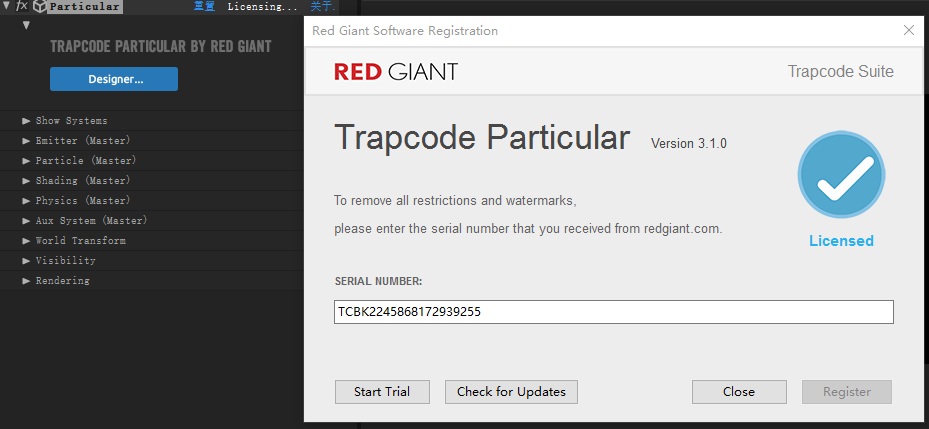The height and width of the screenshot is (429, 929).
Task: Click the Trapcode Suite label
Action: tap(841, 72)
